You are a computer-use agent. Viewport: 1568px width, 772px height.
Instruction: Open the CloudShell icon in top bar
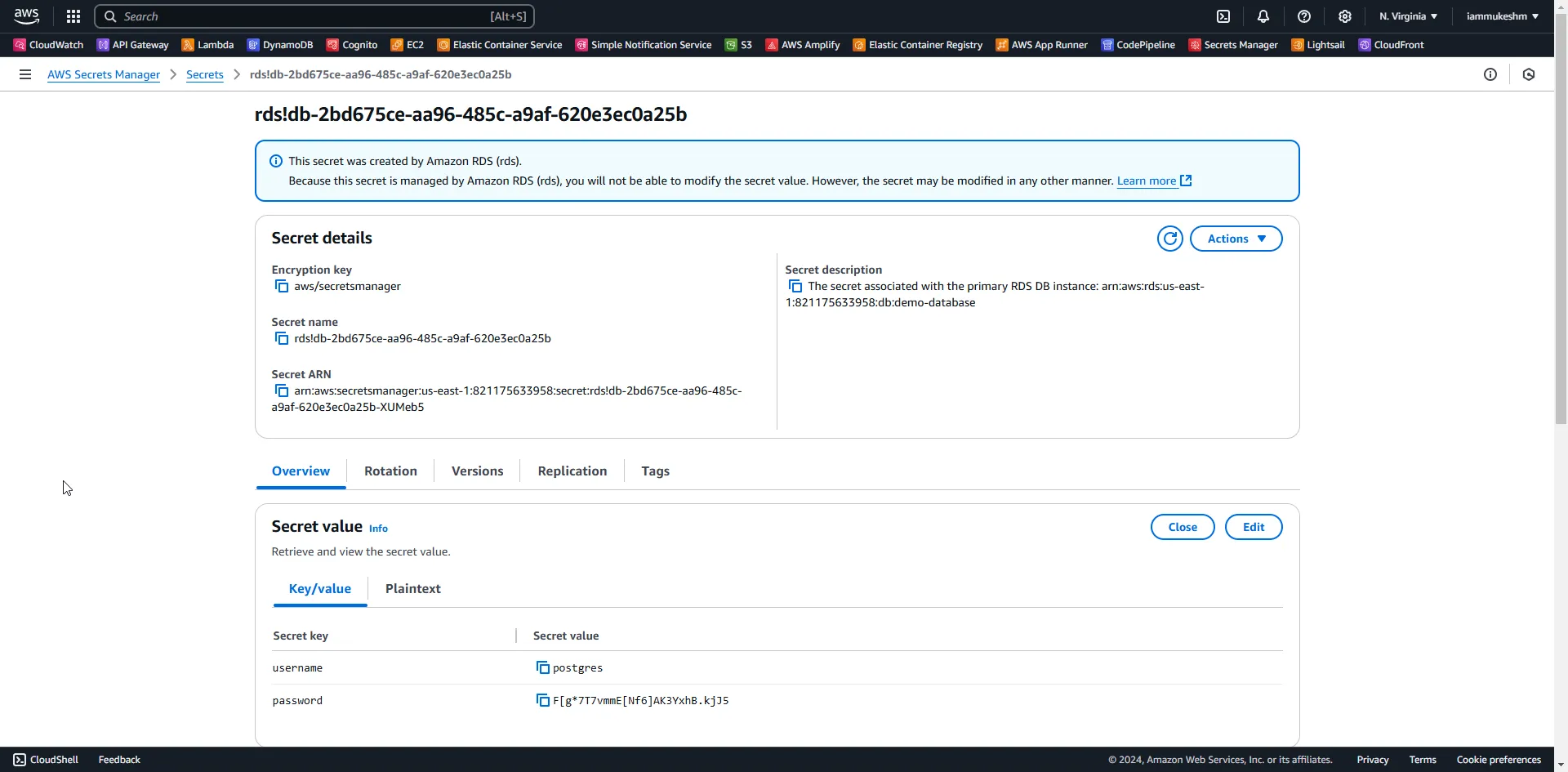point(1223,16)
